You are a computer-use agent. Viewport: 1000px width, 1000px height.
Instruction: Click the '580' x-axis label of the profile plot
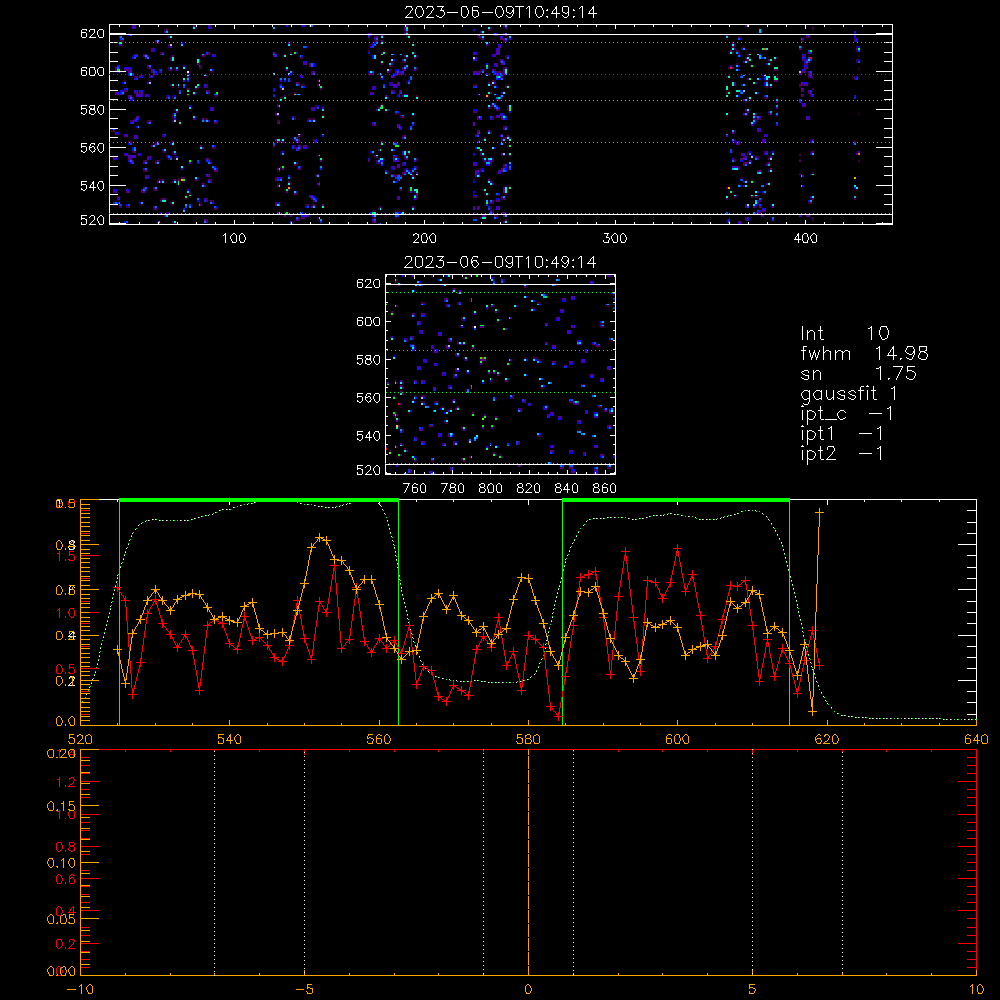point(529,739)
